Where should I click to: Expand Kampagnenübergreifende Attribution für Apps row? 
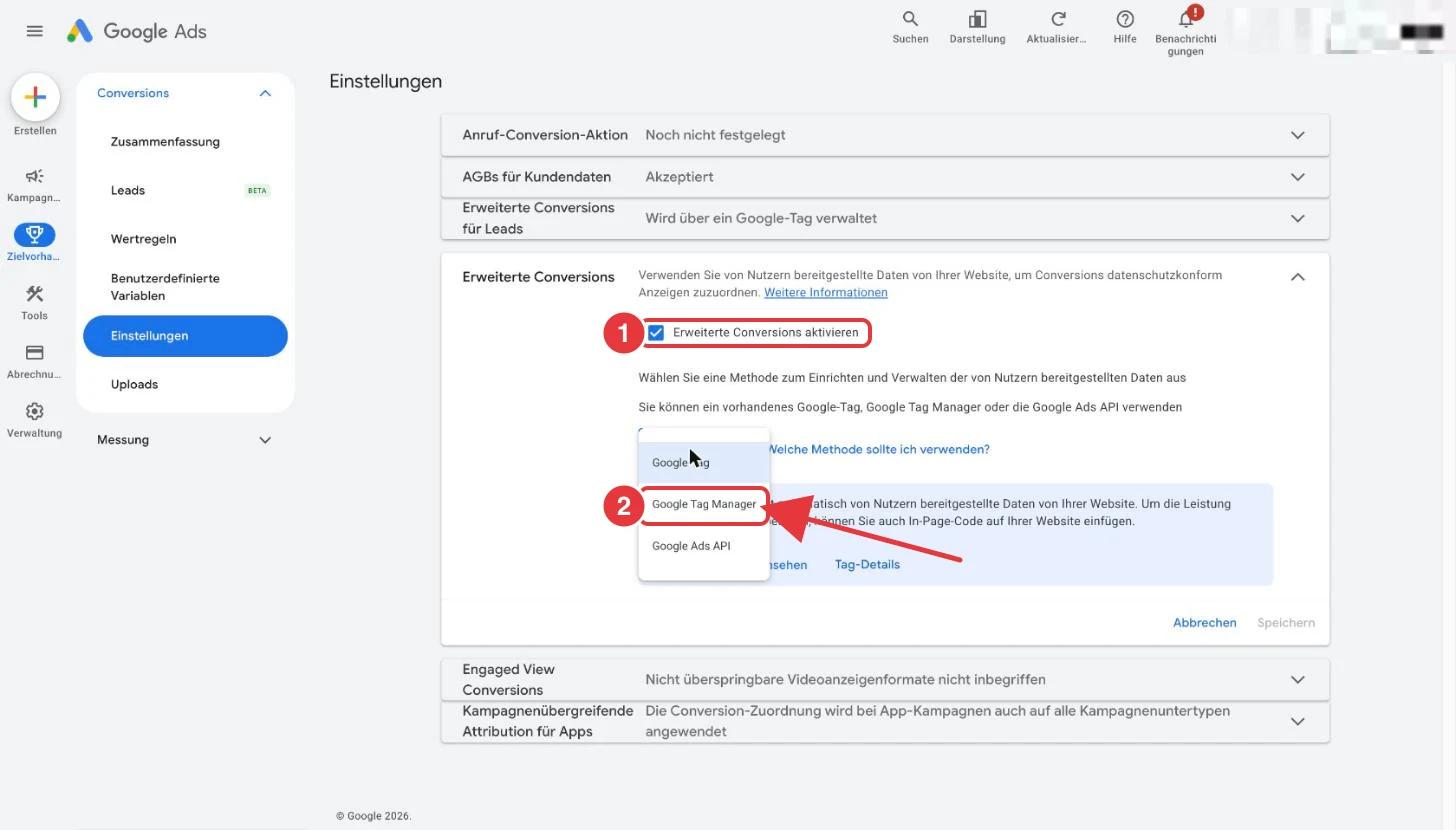(885, 721)
